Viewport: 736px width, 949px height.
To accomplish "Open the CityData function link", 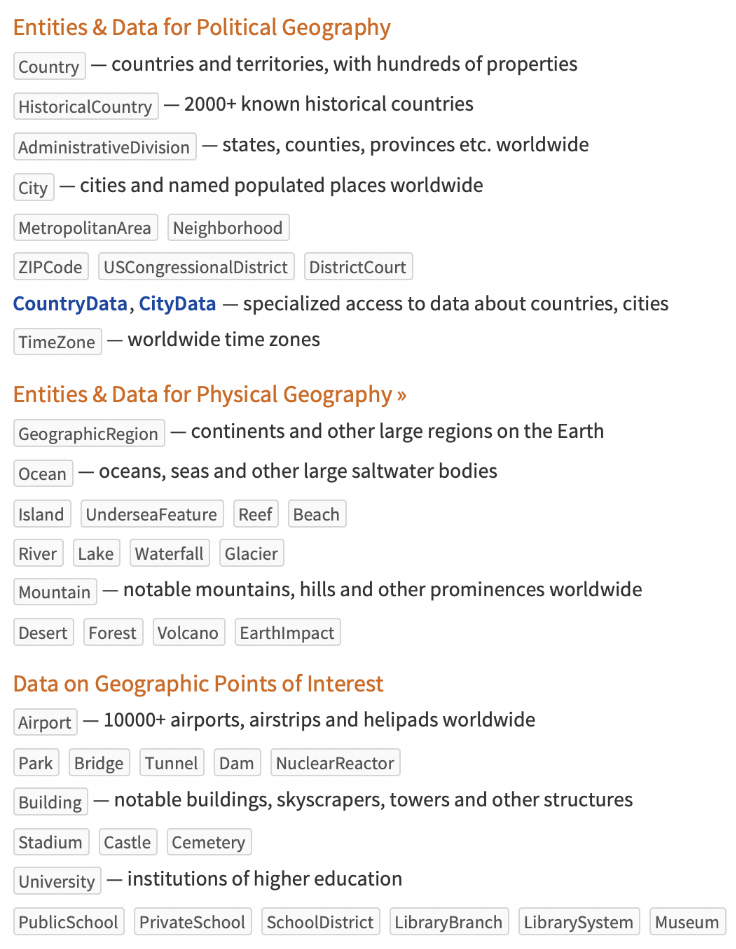I will 177,304.
